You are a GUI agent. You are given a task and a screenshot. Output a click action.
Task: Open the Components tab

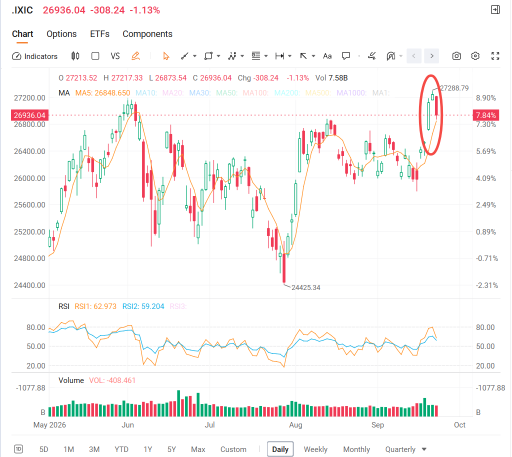[x=147, y=34]
